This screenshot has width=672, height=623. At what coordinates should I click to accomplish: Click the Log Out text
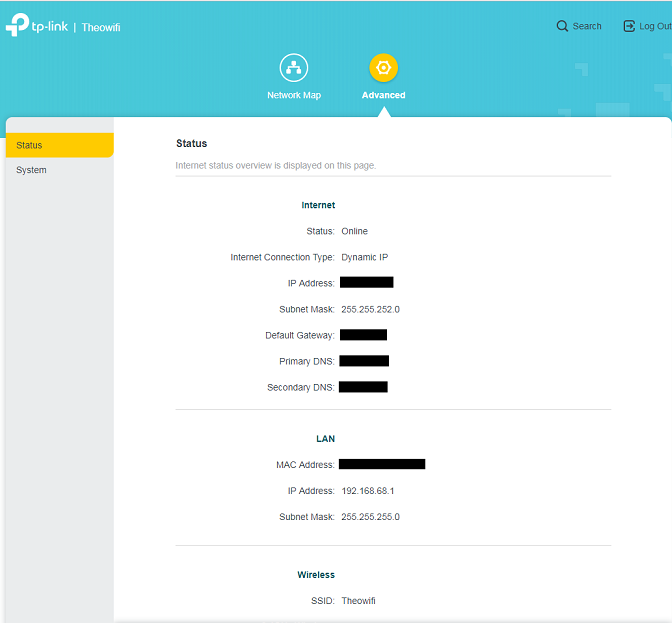(655, 26)
